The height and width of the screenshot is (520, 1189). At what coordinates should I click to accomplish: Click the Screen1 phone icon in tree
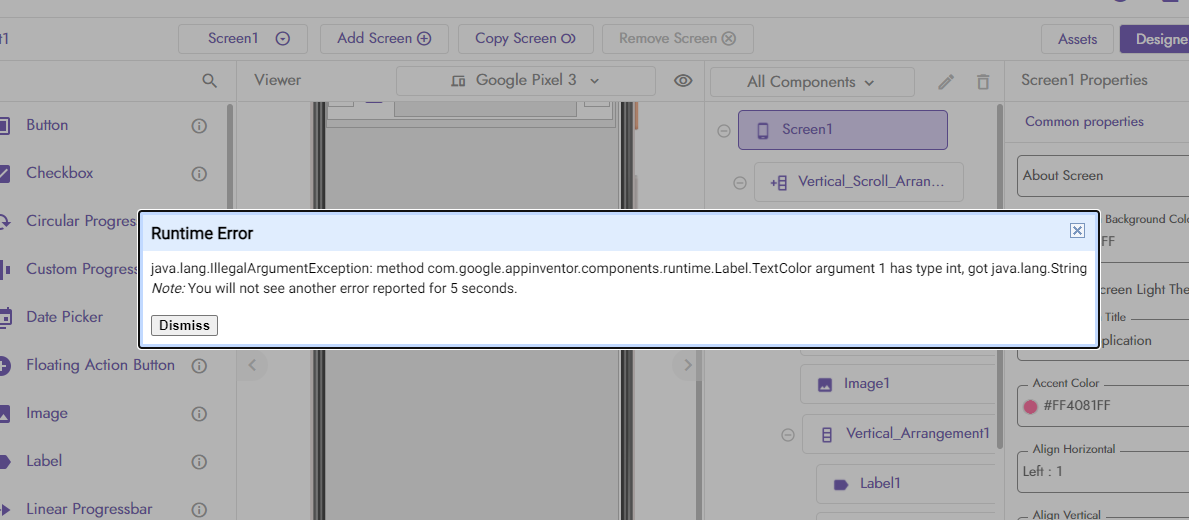coord(763,130)
